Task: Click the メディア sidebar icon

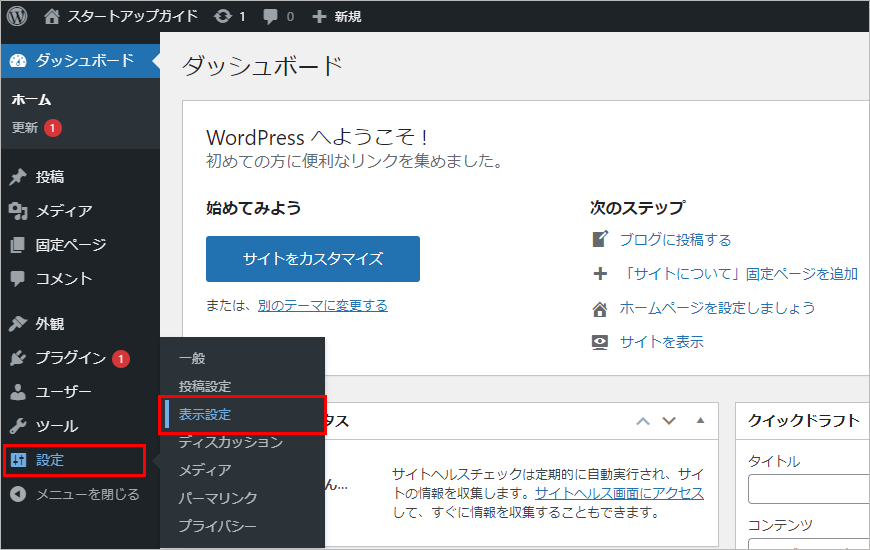Action: click(18, 211)
